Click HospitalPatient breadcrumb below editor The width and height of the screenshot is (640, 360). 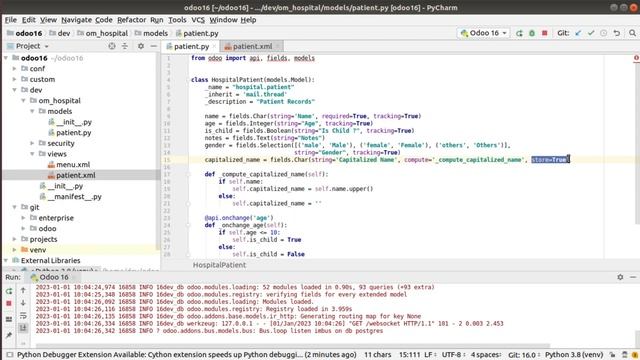tap(219, 265)
